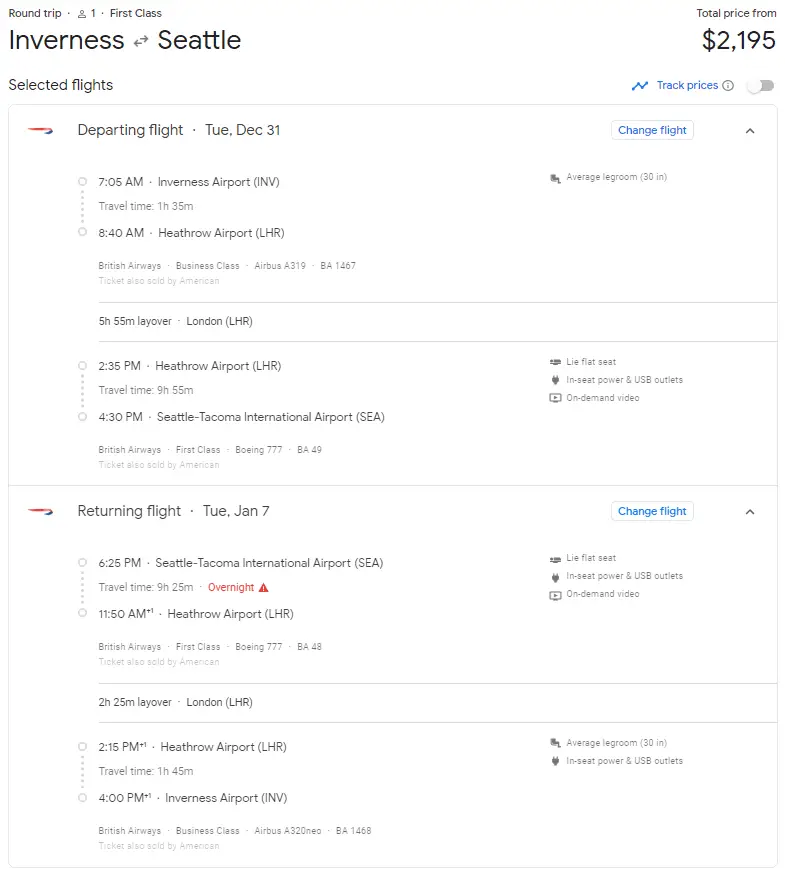Click the Overnight red warning icon
The height and width of the screenshot is (875, 785).
[264, 588]
